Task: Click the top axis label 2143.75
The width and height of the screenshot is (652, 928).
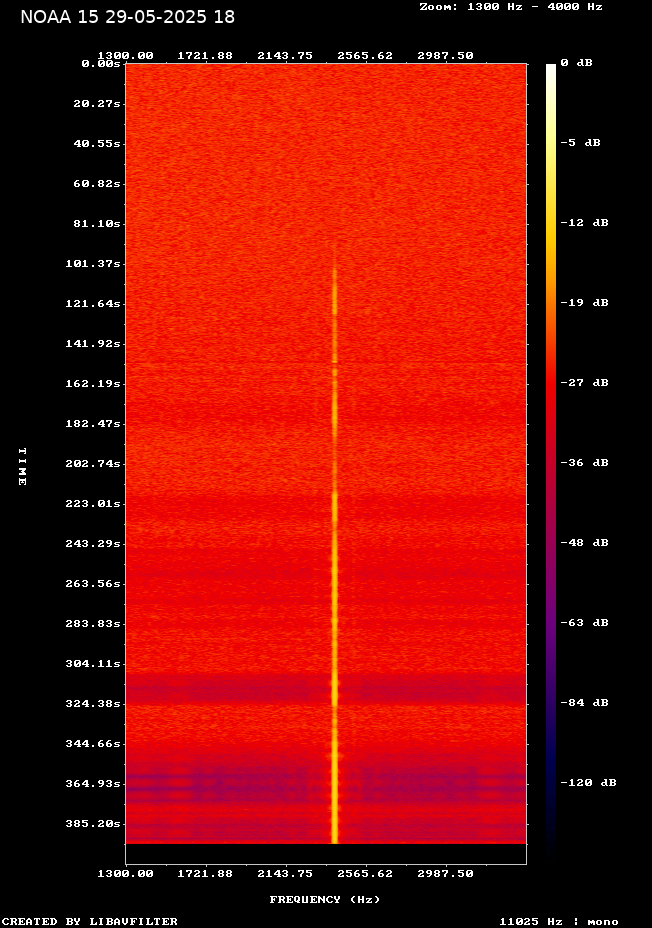Action: (x=285, y=56)
